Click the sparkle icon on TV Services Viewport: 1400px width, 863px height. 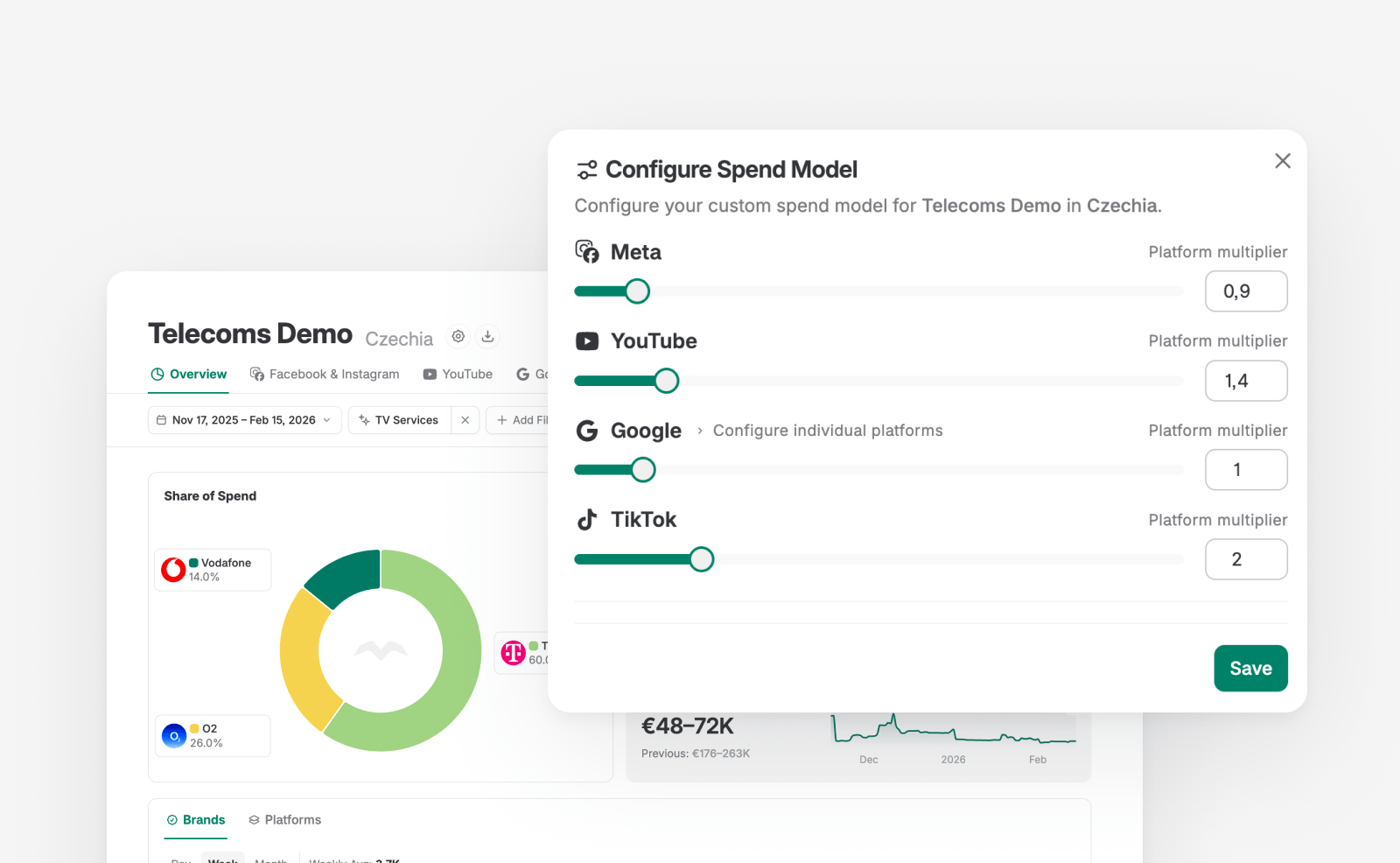coord(364,420)
